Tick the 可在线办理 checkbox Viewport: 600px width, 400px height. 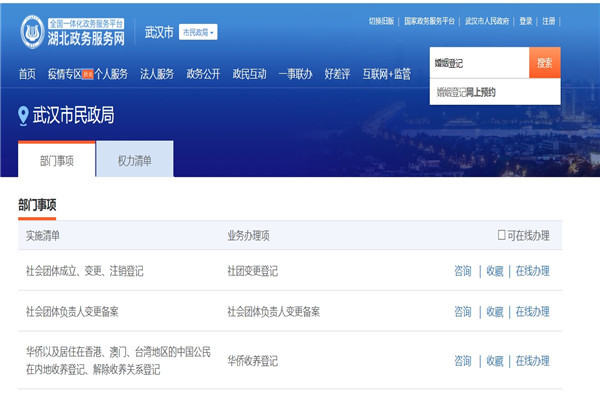coord(501,235)
